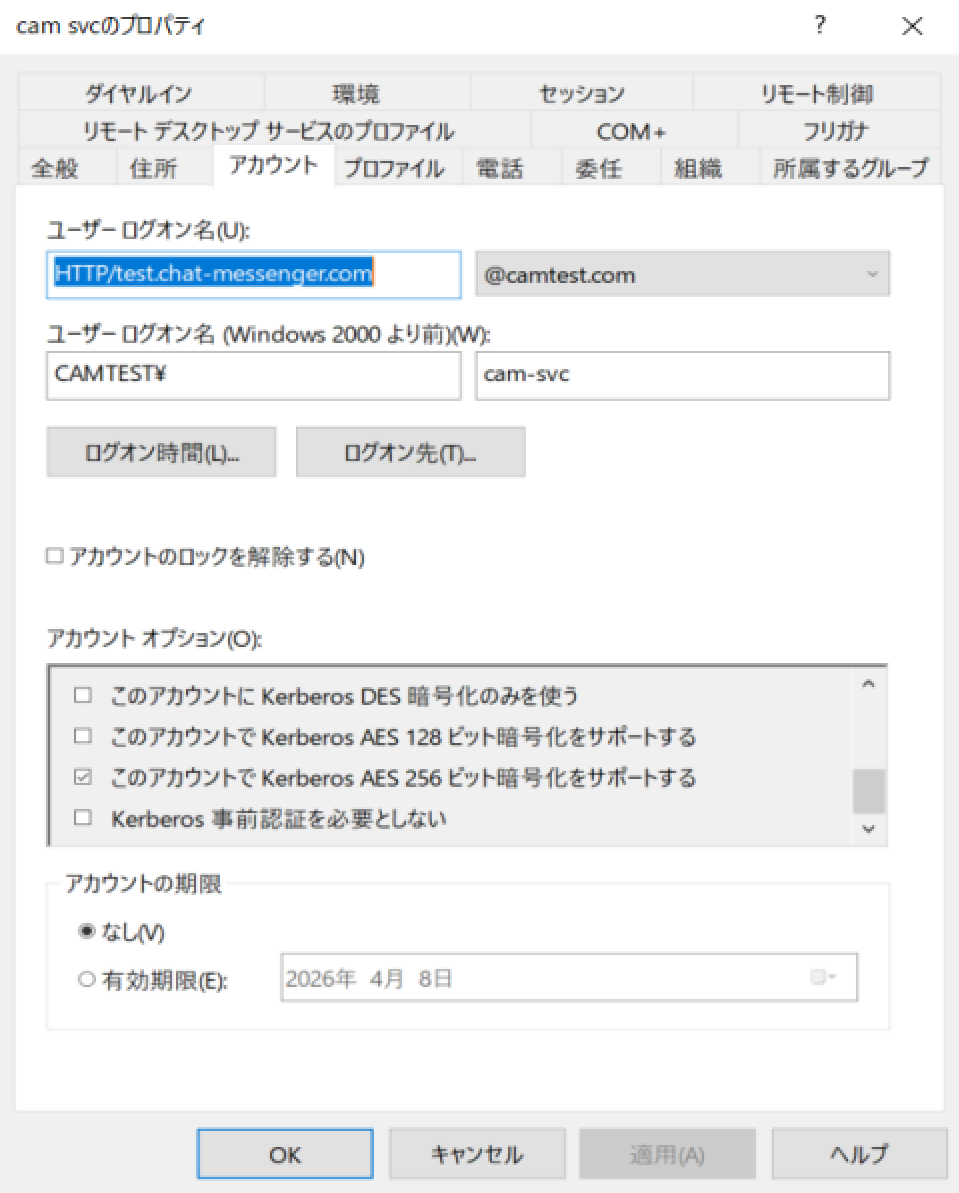The height and width of the screenshot is (1193, 959).
Task: Toggle Kerberos pre-authentication not required checkbox
Action: [83, 818]
